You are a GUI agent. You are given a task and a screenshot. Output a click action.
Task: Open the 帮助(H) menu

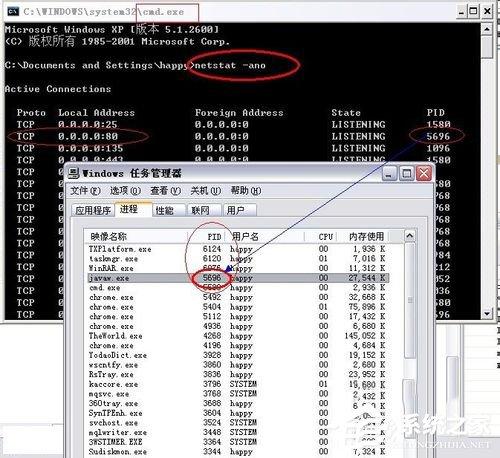coord(246,191)
